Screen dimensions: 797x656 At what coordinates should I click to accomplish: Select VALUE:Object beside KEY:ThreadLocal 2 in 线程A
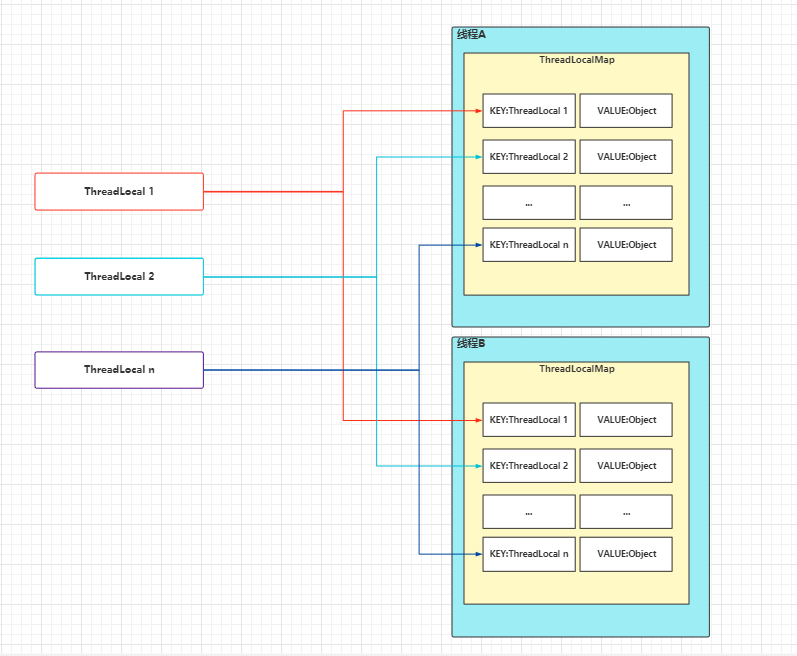click(x=626, y=157)
